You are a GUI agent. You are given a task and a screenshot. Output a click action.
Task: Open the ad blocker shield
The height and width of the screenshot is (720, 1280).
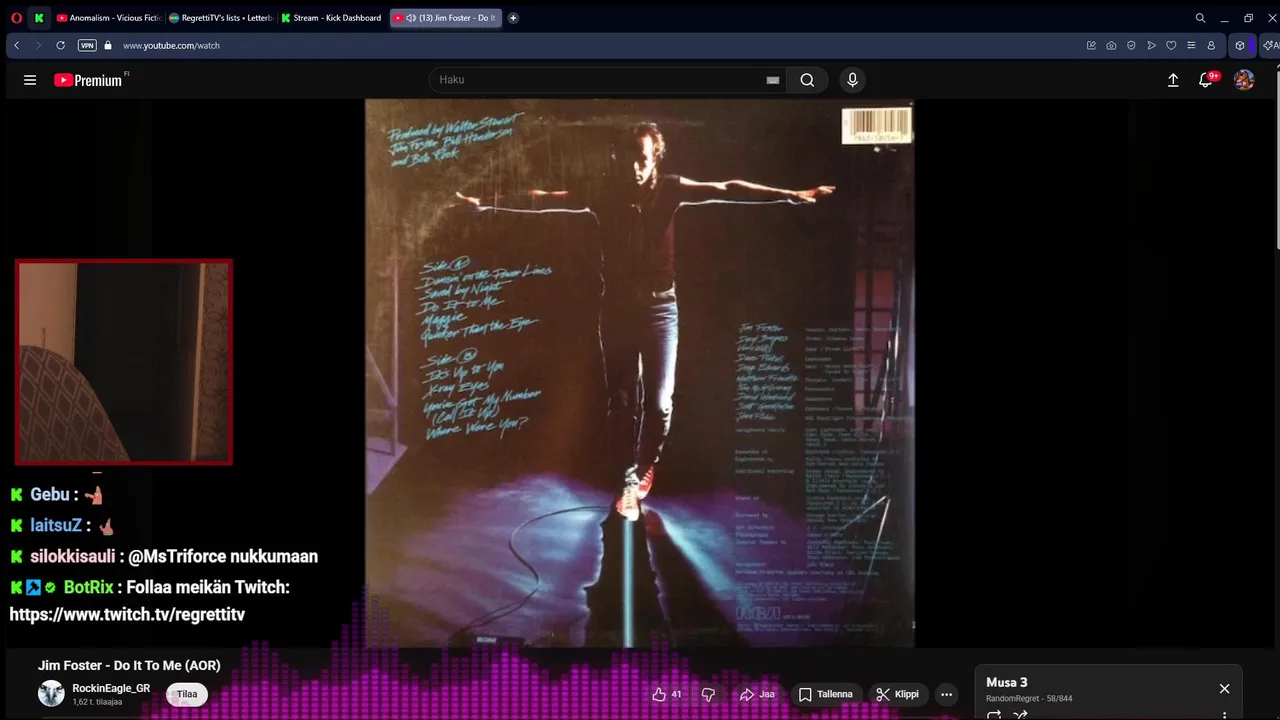(1131, 45)
